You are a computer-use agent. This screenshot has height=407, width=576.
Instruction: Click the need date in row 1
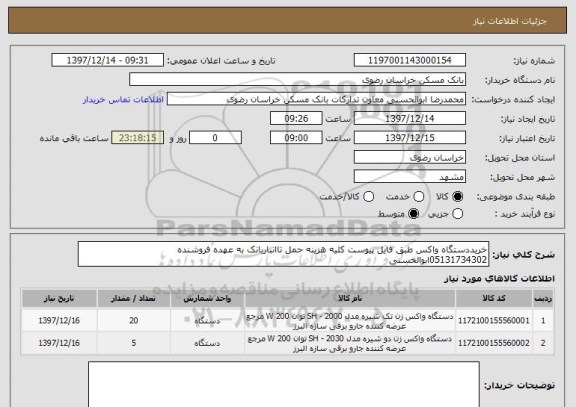59,321
